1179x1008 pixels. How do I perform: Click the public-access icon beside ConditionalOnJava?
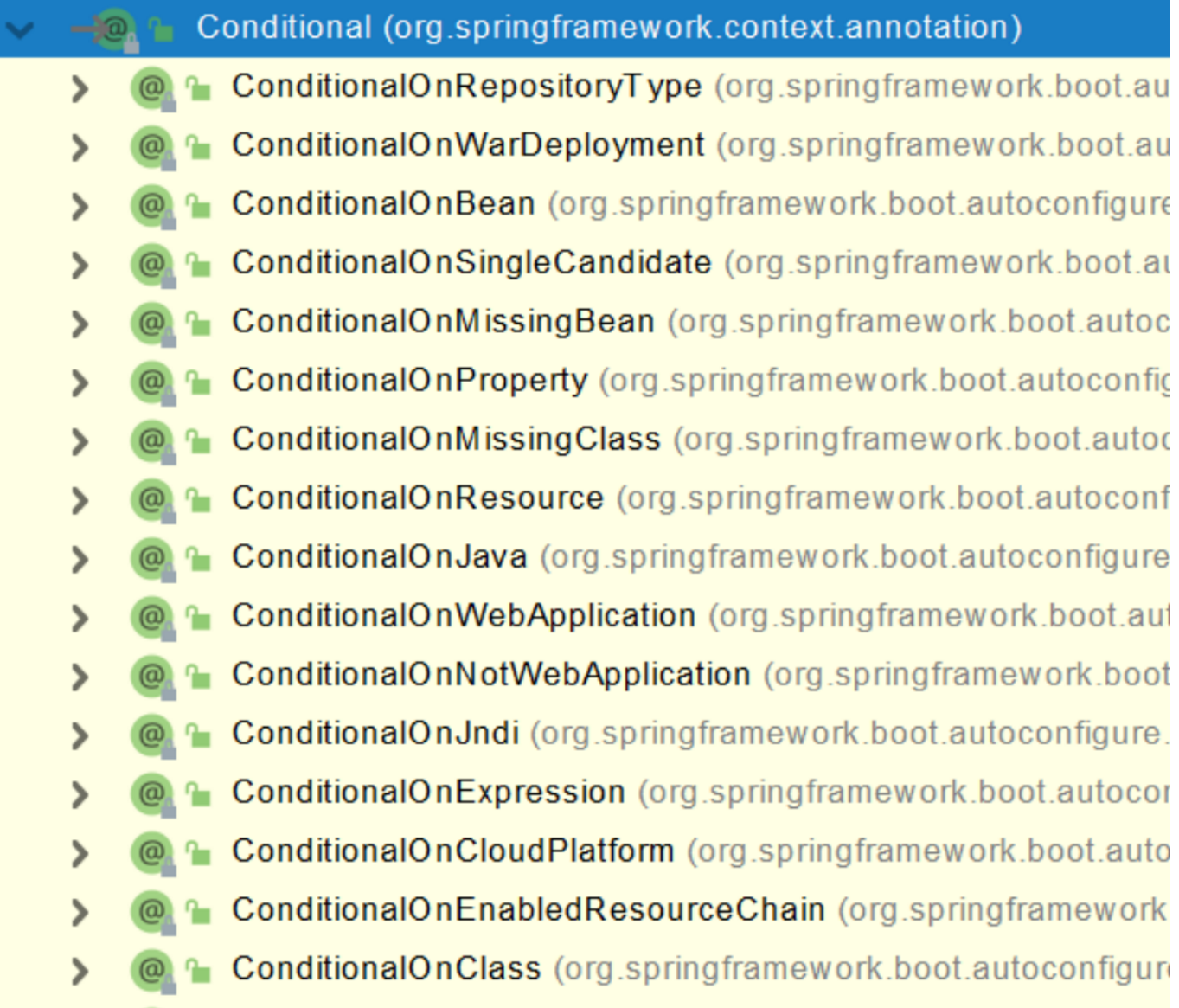199,559
